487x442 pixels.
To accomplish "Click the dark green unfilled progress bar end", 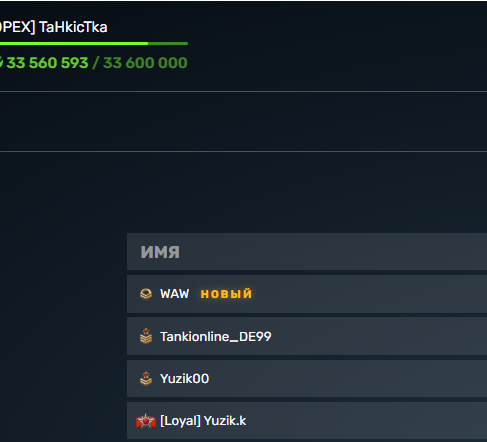I will pos(168,43).
